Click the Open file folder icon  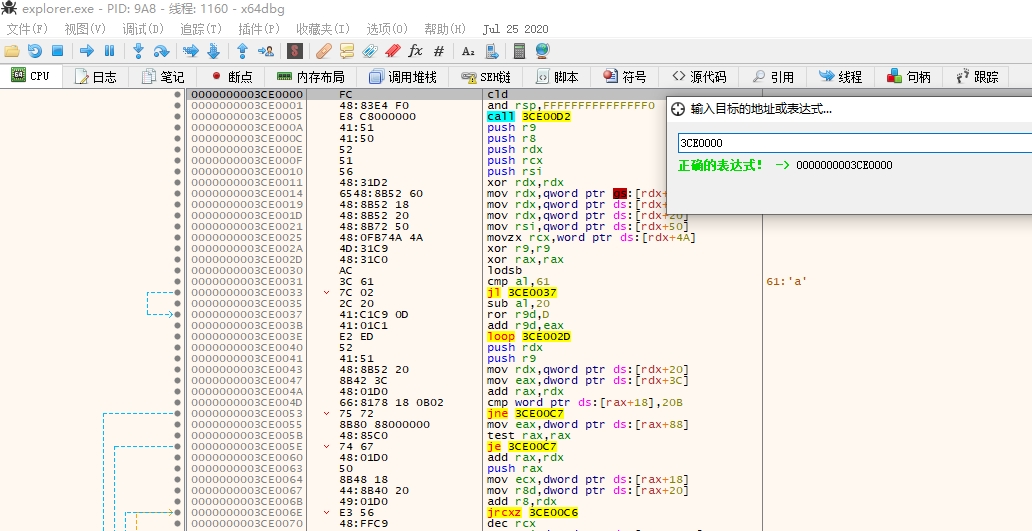[x=12, y=50]
